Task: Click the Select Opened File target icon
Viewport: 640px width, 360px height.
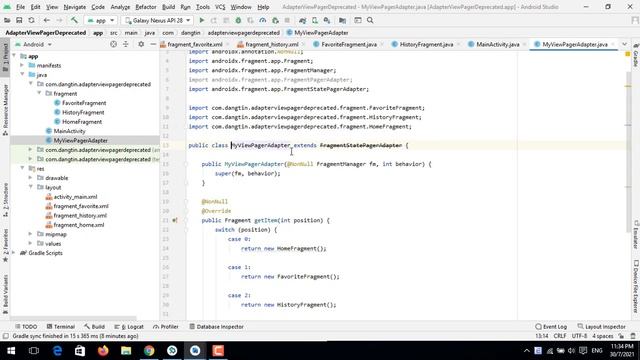Action: click(x=113, y=44)
